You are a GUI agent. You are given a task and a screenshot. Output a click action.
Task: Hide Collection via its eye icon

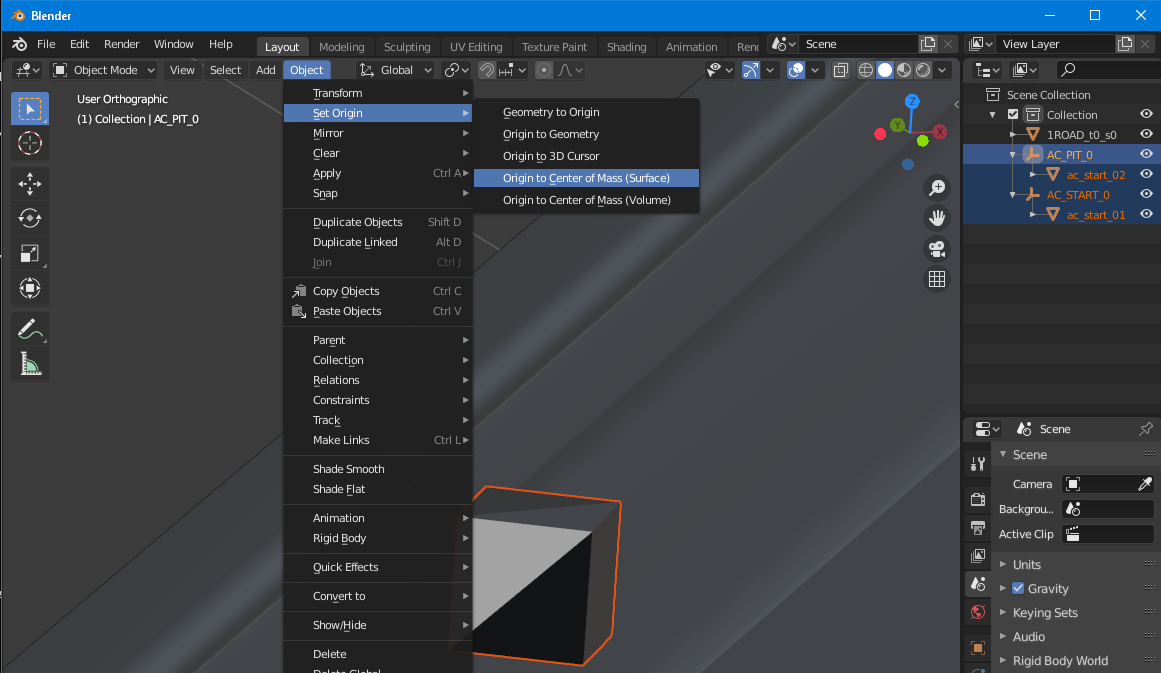1146,114
